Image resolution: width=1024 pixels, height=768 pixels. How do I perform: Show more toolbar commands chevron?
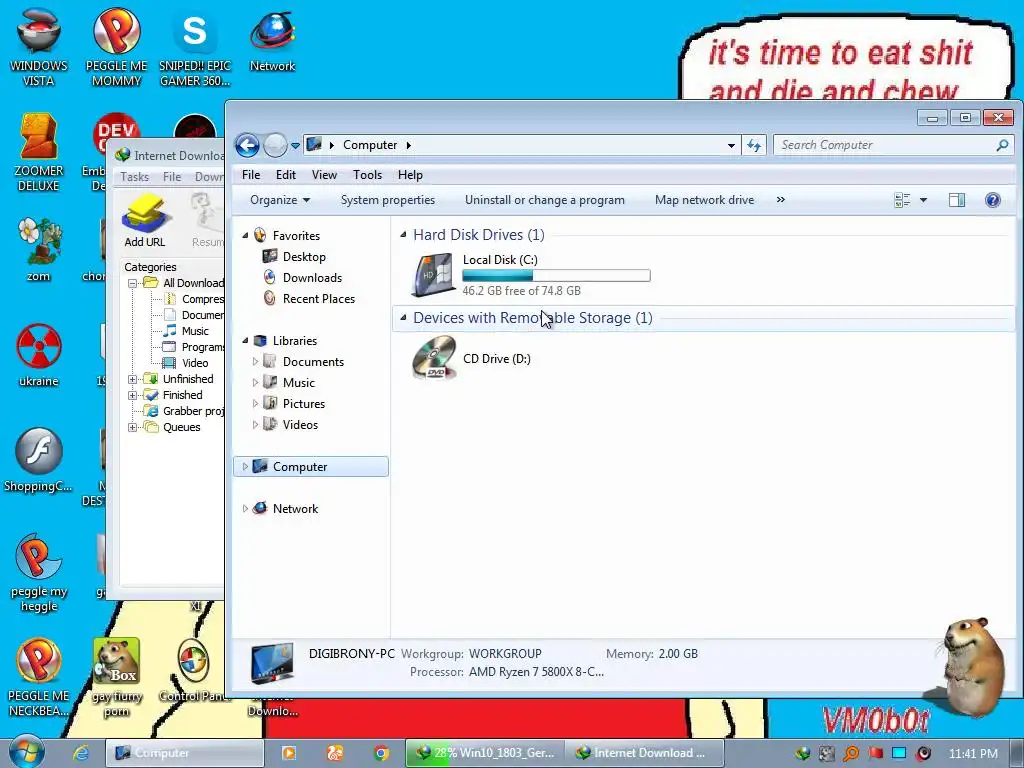pyautogui.click(x=780, y=200)
